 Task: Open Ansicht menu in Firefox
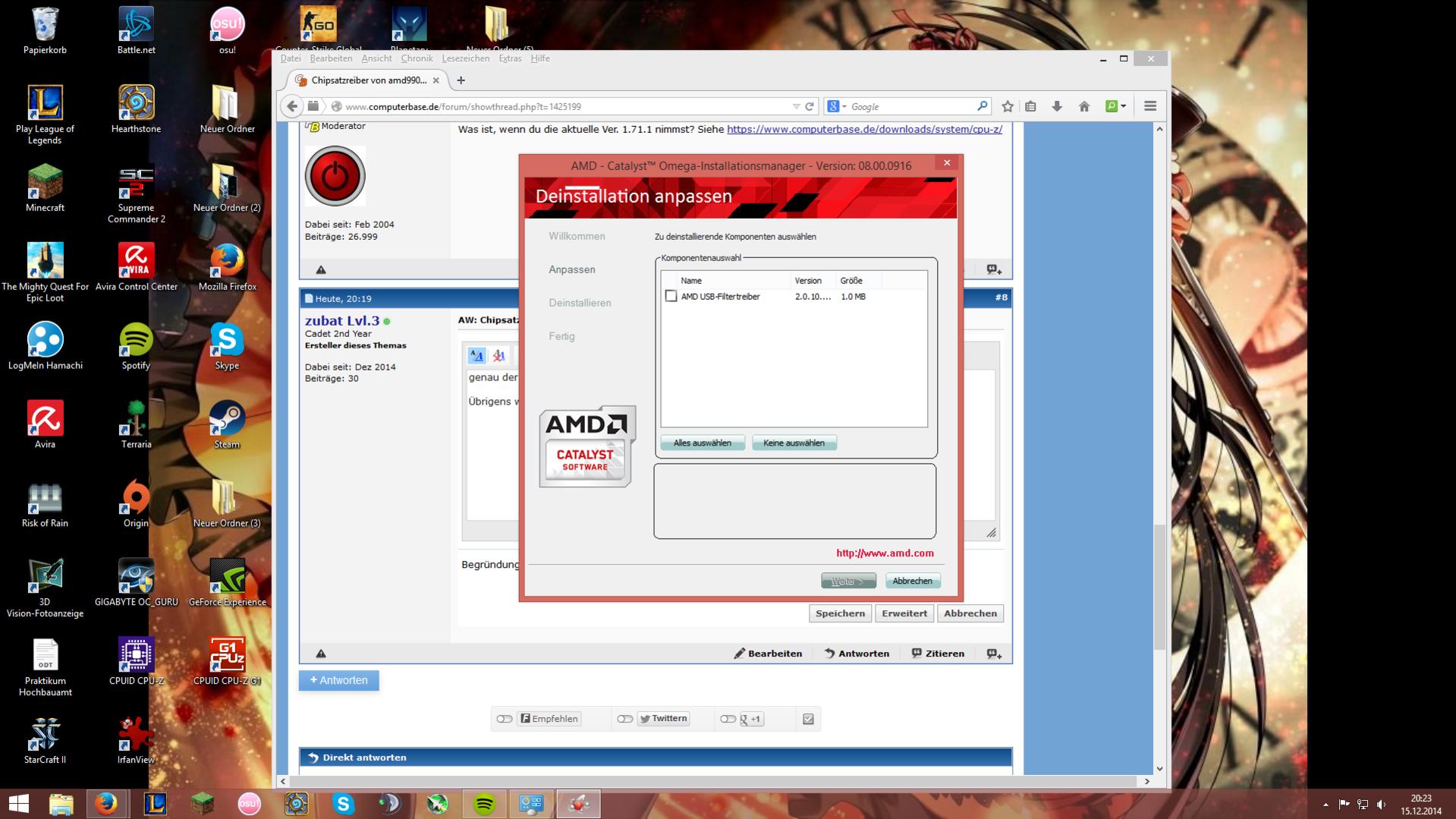(377, 58)
